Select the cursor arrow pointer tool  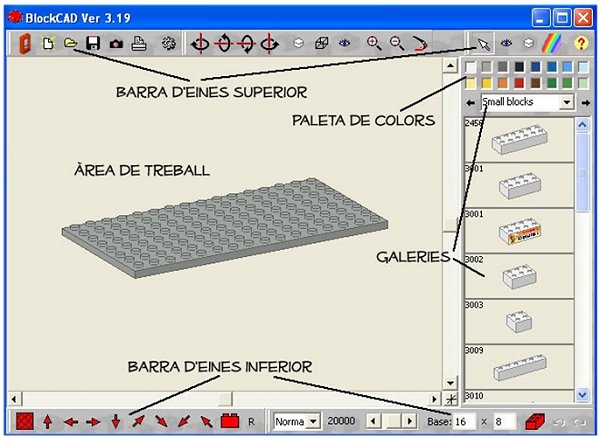point(484,44)
